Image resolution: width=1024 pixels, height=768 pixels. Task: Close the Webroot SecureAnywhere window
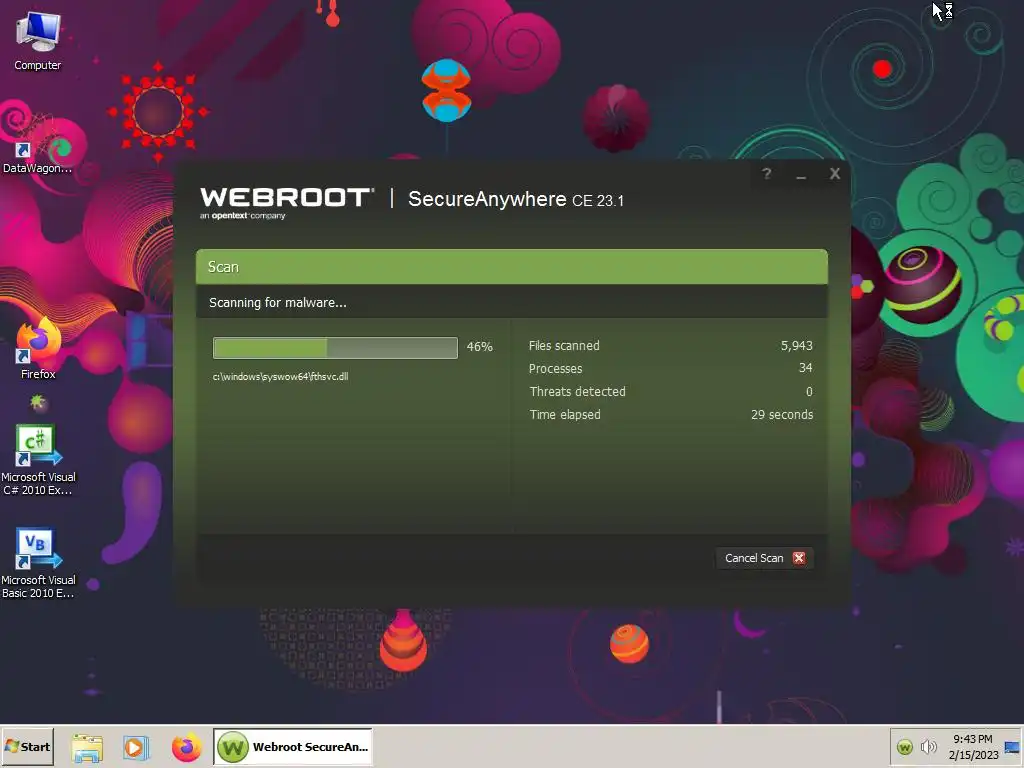point(835,174)
